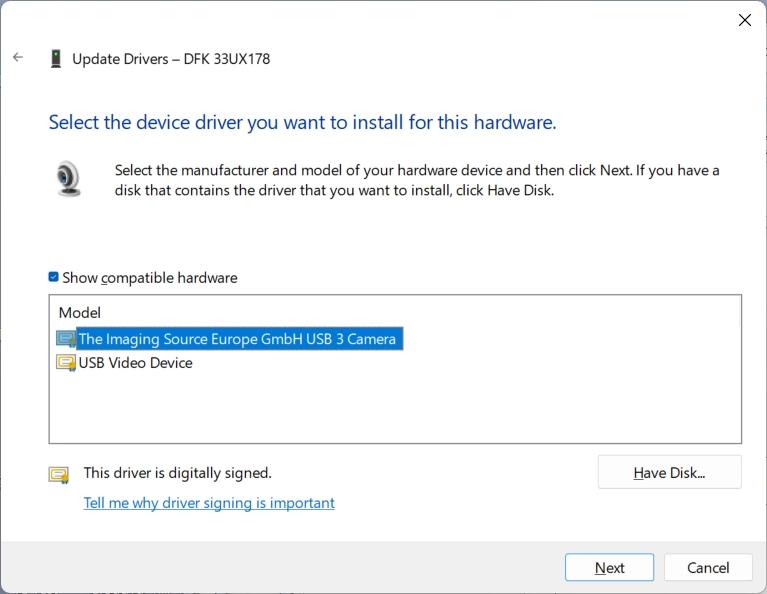Image resolution: width=767 pixels, height=594 pixels.
Task: Click the digitally signed certificate icon
Action: 59,474
